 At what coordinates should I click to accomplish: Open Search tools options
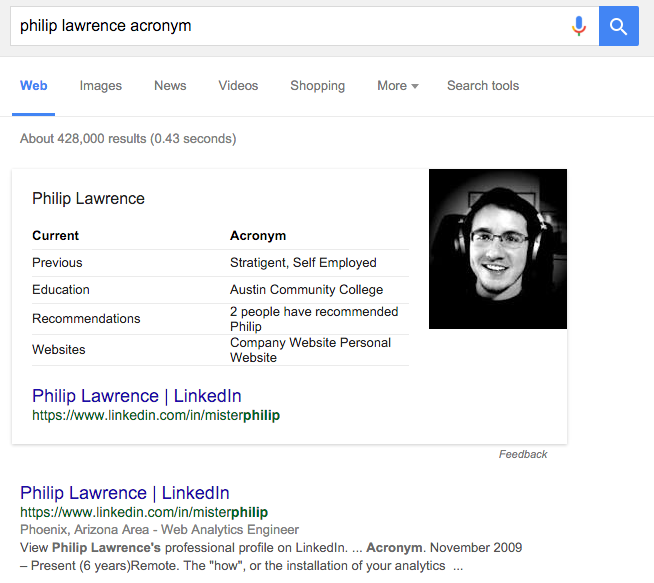click(483, 85)
